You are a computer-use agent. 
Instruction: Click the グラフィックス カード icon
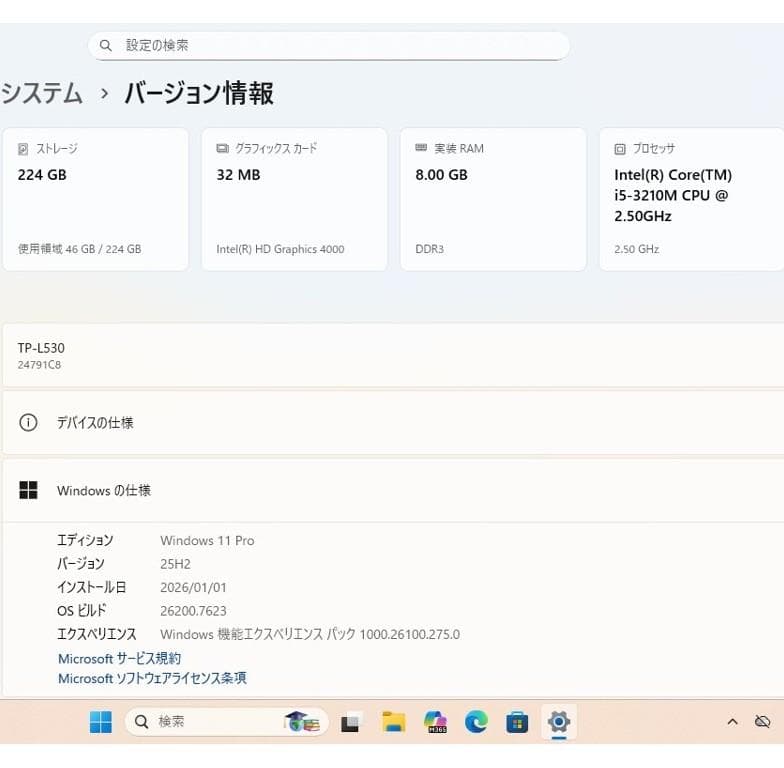coord(222,148)
